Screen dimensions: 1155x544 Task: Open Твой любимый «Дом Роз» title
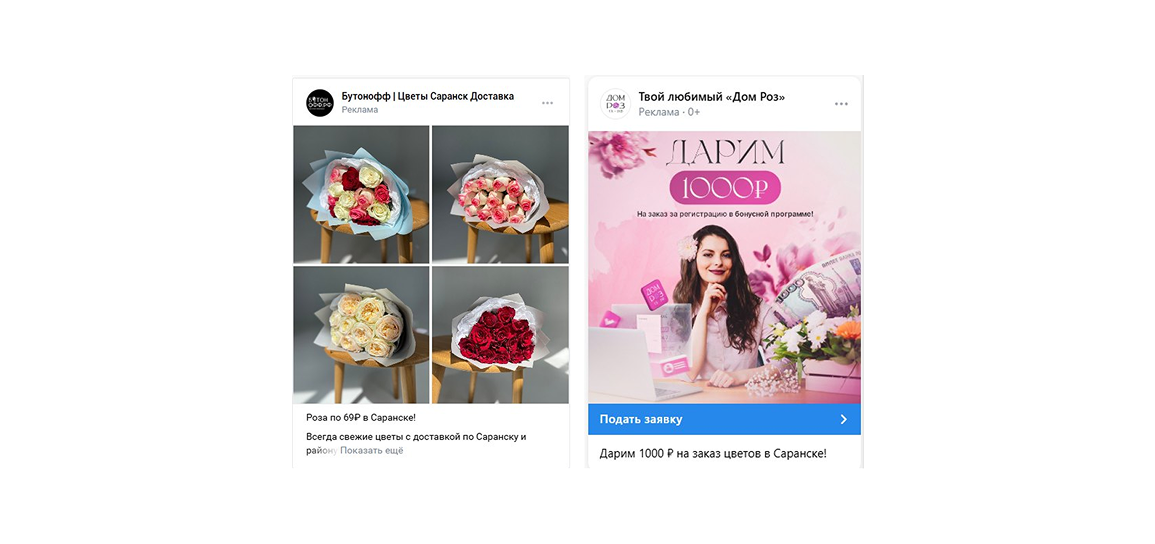[712, 96]
